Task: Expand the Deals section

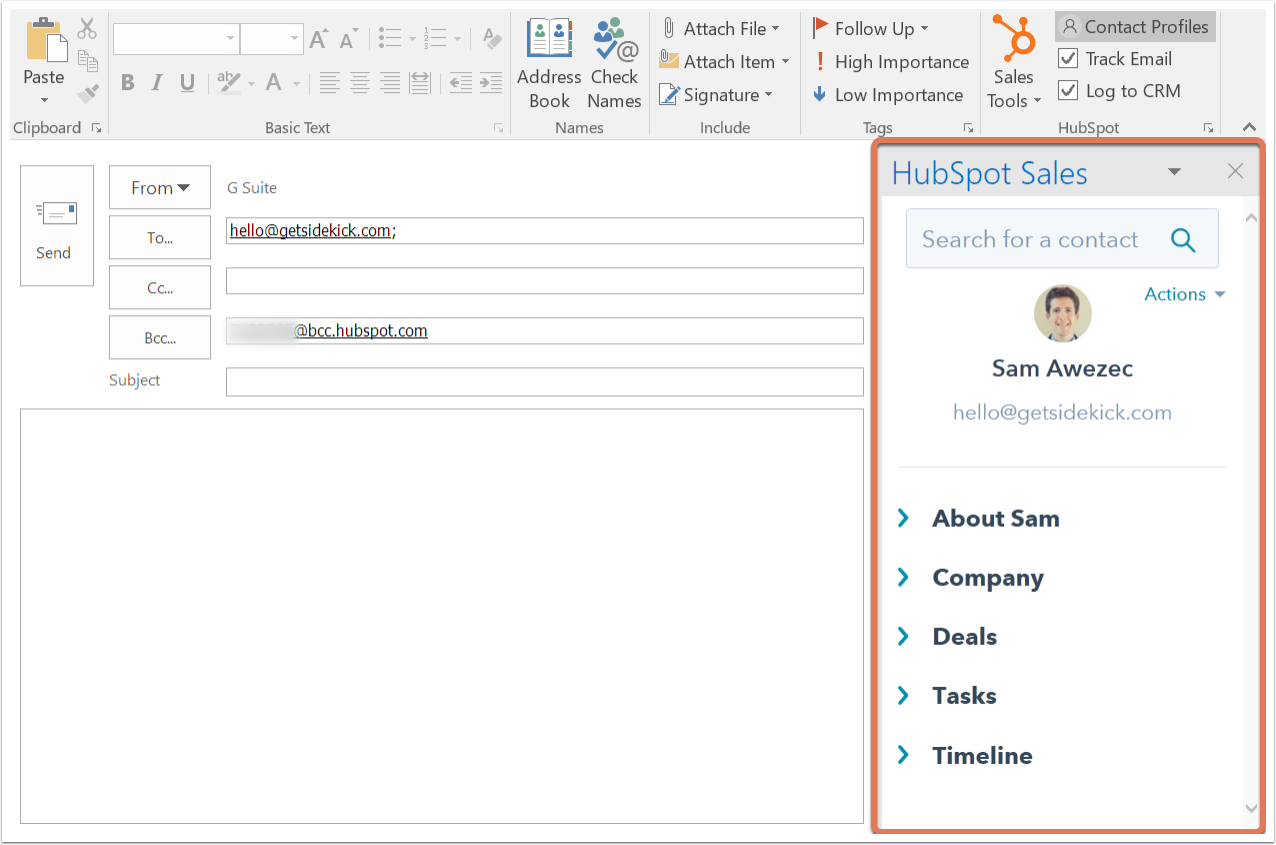Action: pos(947,636)
